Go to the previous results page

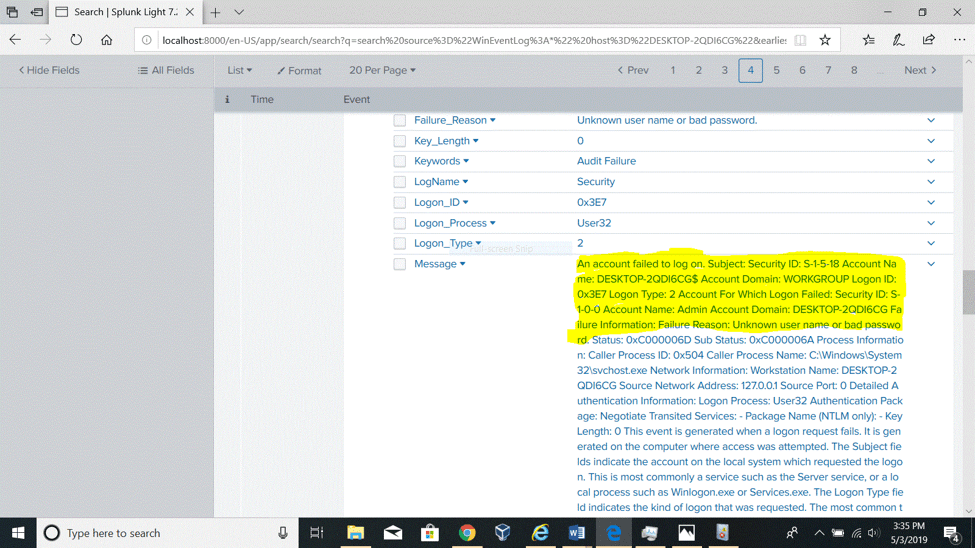[x=633, y=70]
